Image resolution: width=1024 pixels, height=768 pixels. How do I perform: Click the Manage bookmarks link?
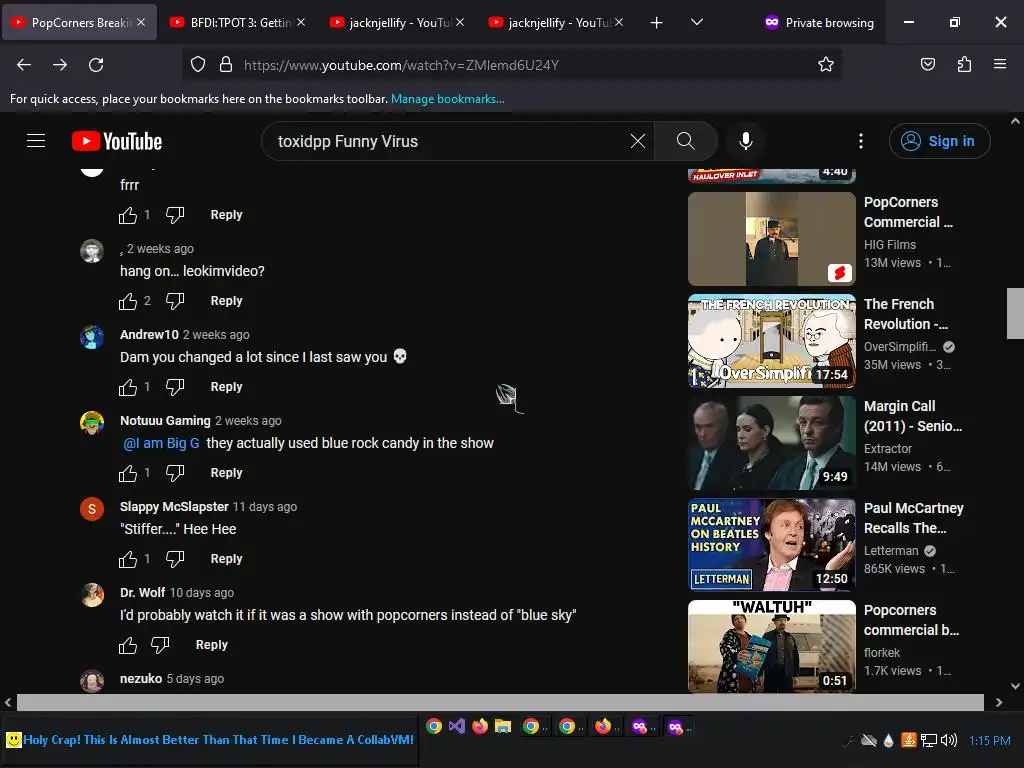[x=447, y=99]
